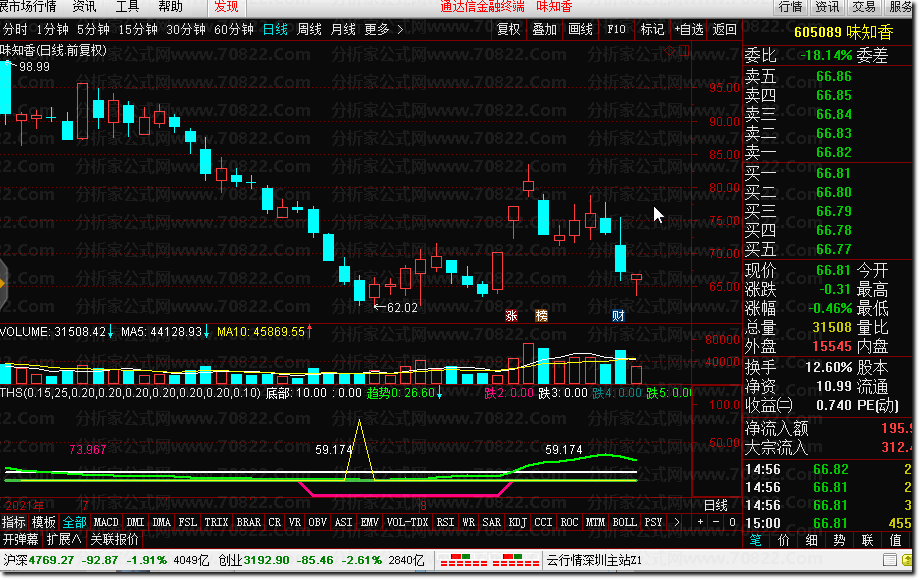Viewport: 921px width, 580px height.
Task: Click the 指标 indicator button
Action: click(14, 522)
